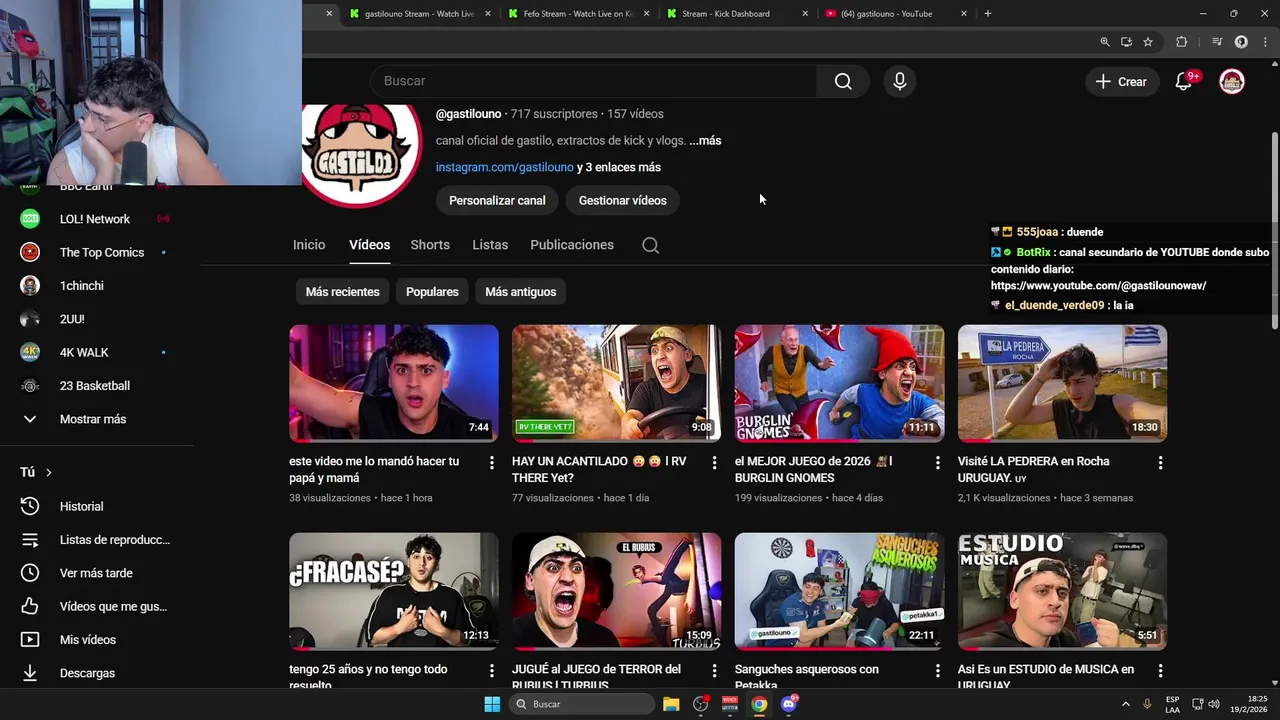The image size is (1280, 720).
Task: Open the Chrome three-dot menu
Action: click(1264, 42)
